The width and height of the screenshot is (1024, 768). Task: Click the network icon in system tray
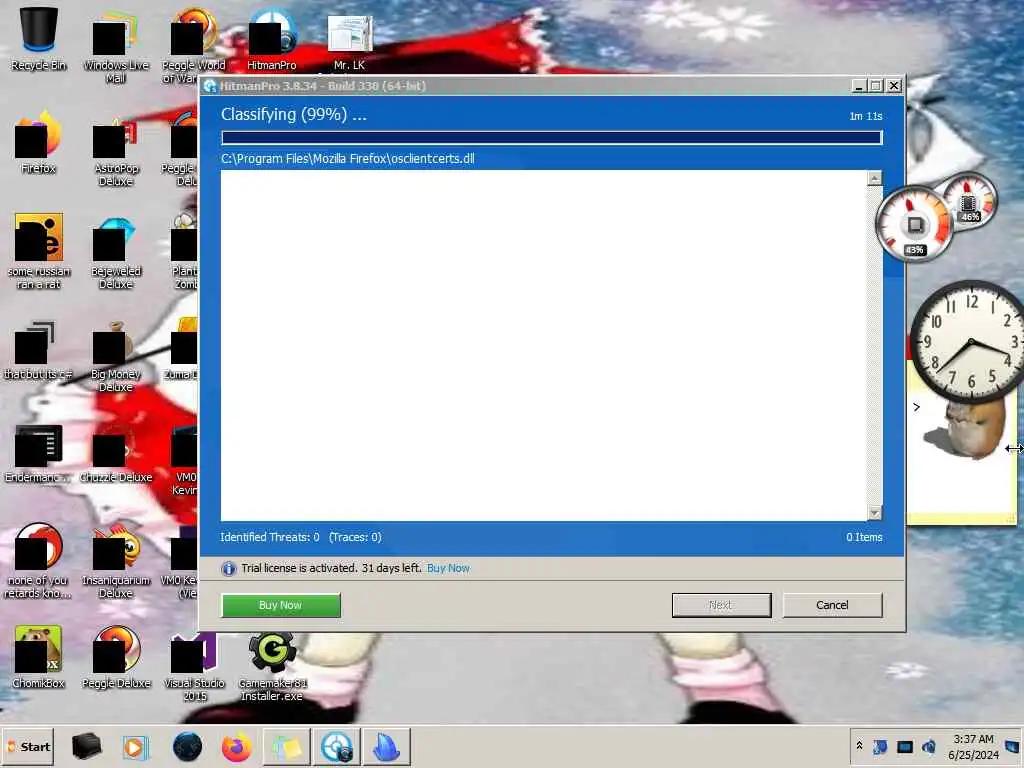[x=904, y=746]
